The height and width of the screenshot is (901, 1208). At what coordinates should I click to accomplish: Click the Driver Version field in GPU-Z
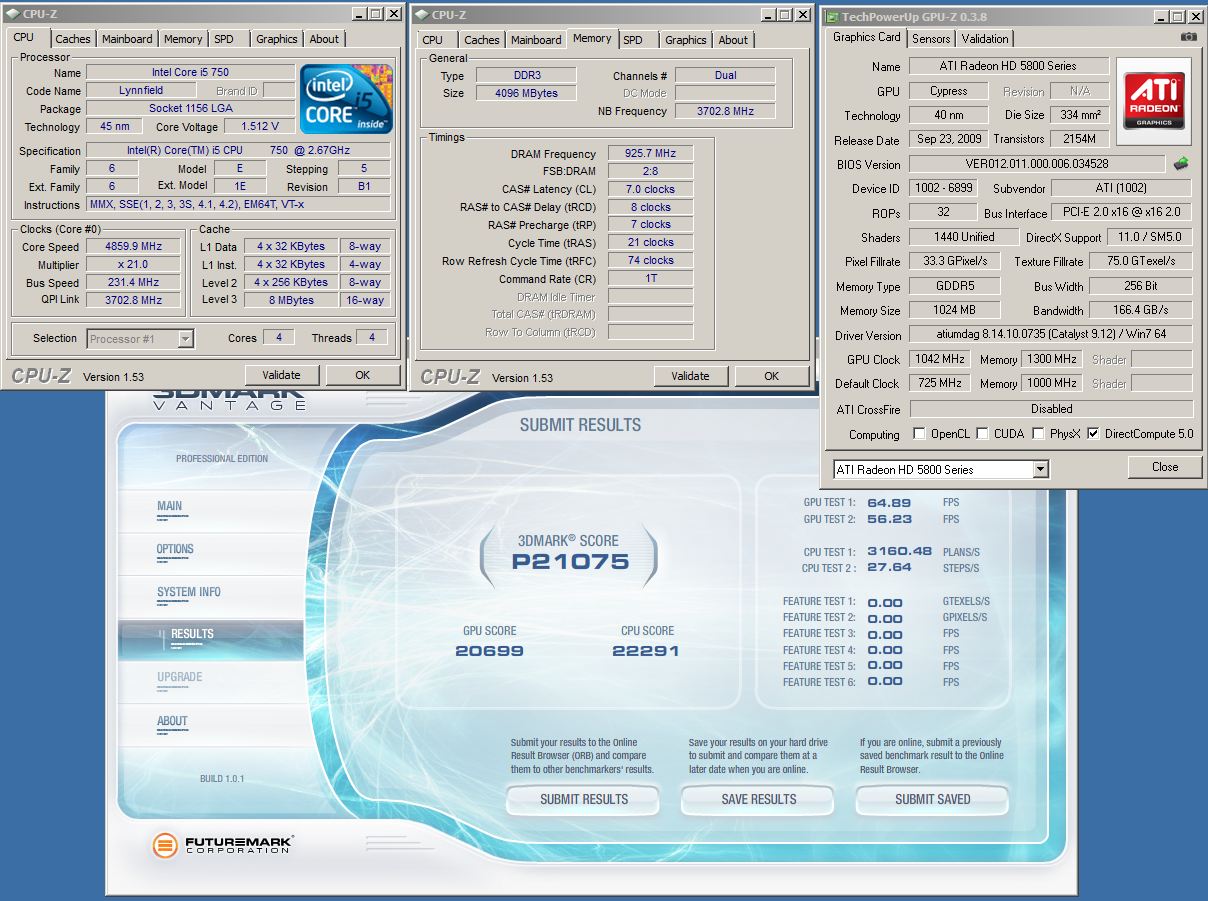point(1051,335)
